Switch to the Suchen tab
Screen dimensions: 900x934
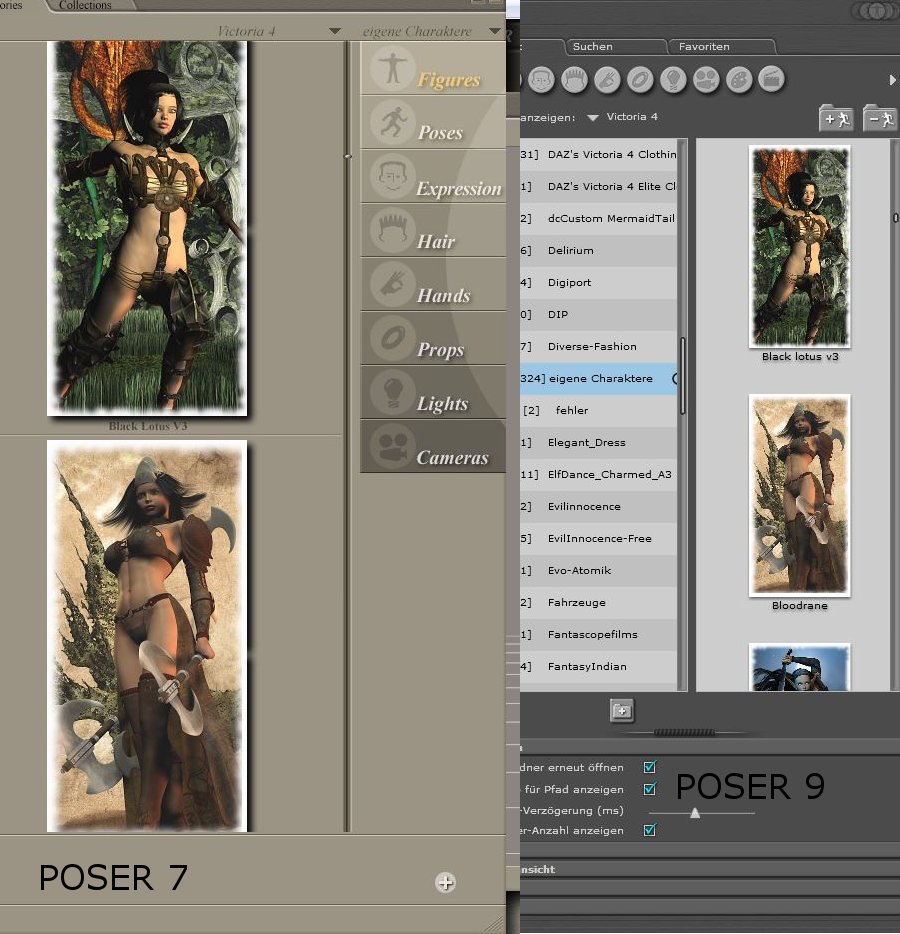pyautogui.click(x=593, y=47)
